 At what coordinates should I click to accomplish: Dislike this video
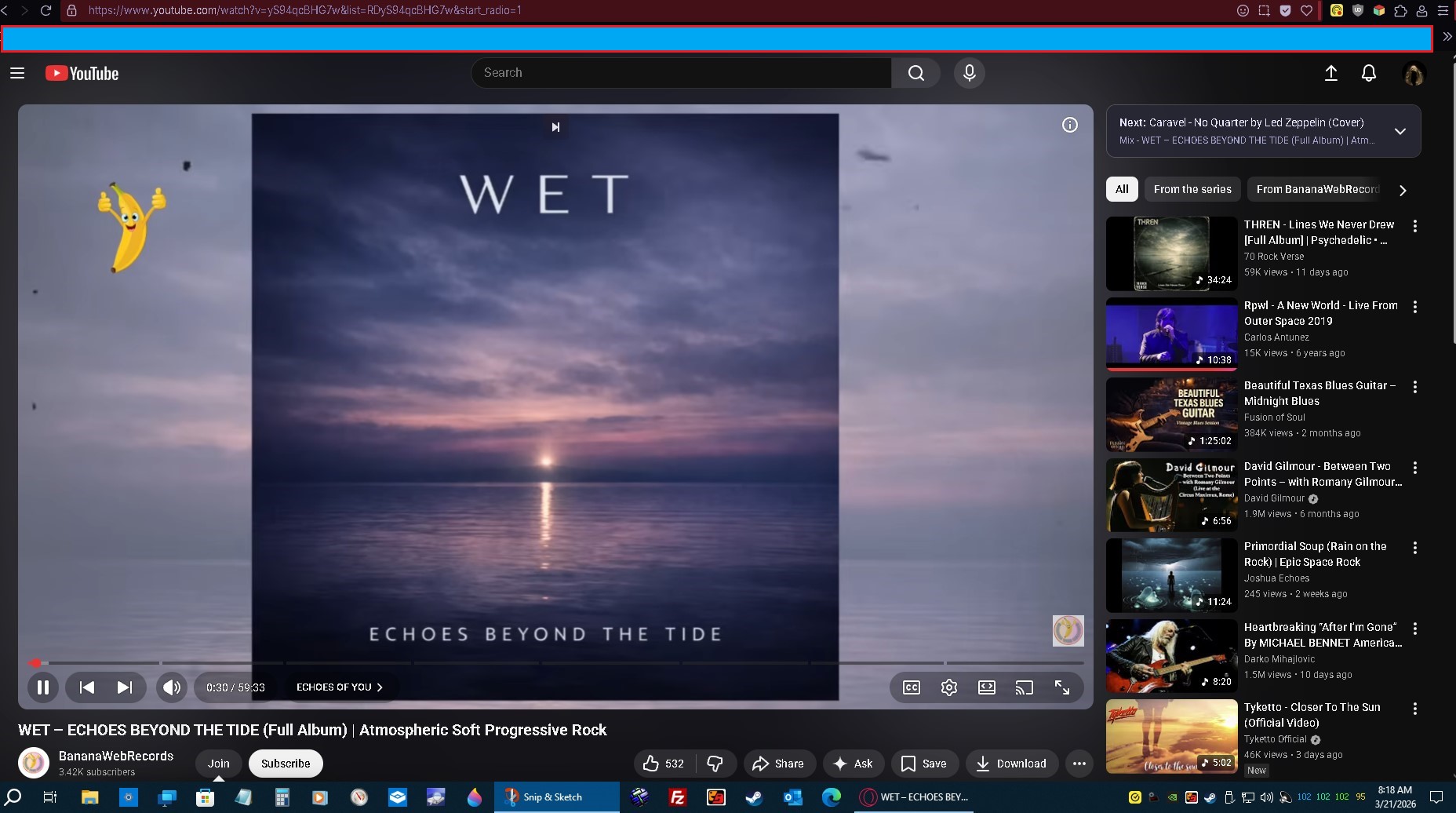(x=715, y=764)
